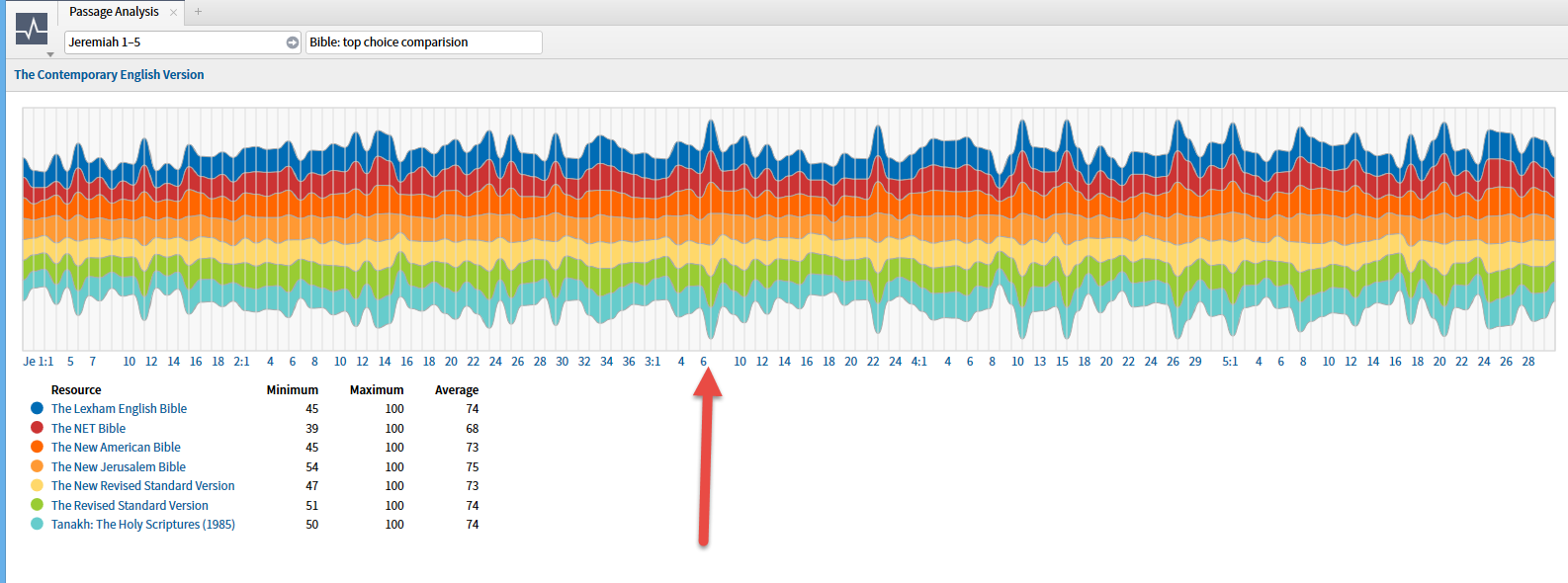Click the blue Lexham English Bible swatch
Image resolution: width=1568 pixels, height=583 pixels.
point(37,408)
